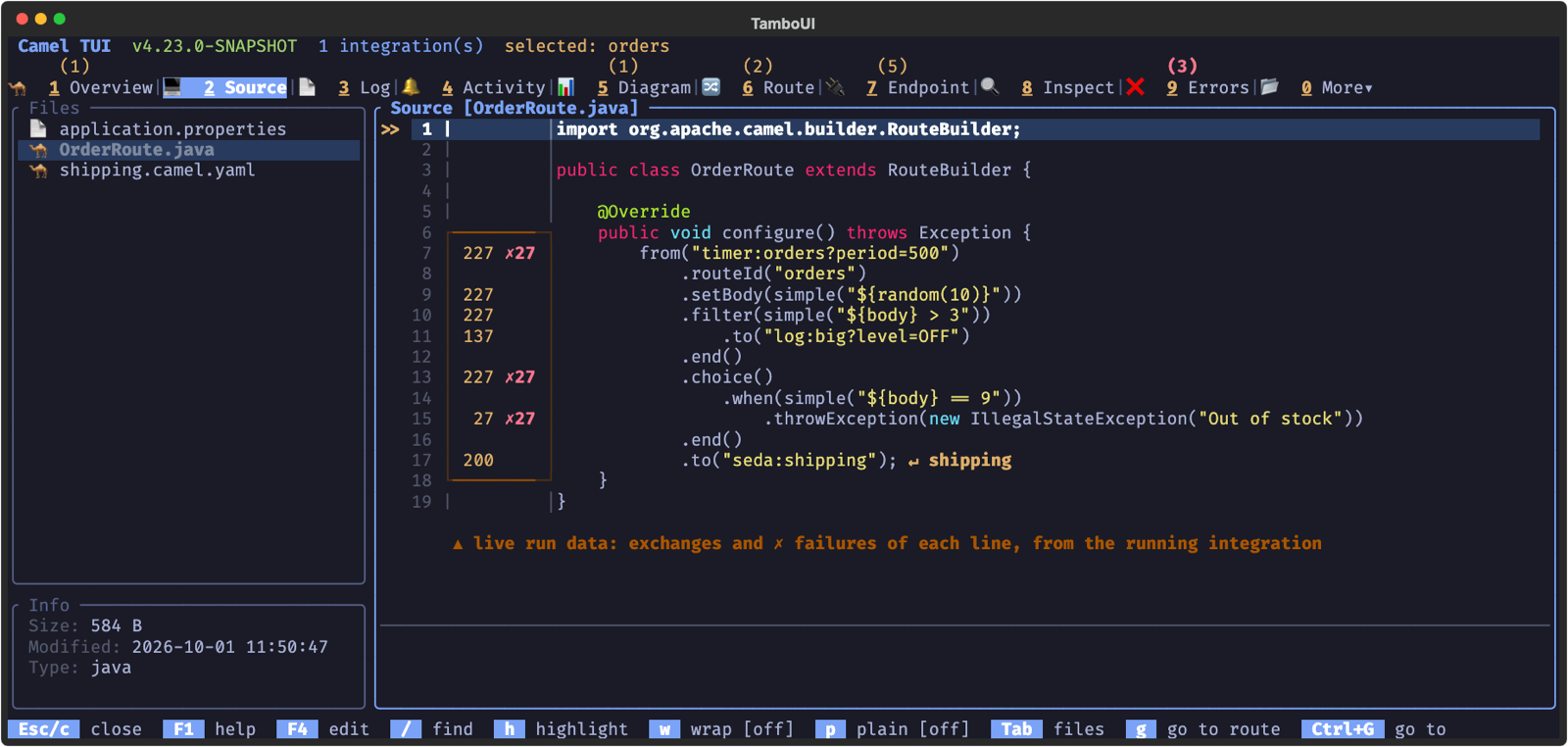Toggle wrap [off] in the footer
Screen dimensions: 1568x747
[721, 729]
